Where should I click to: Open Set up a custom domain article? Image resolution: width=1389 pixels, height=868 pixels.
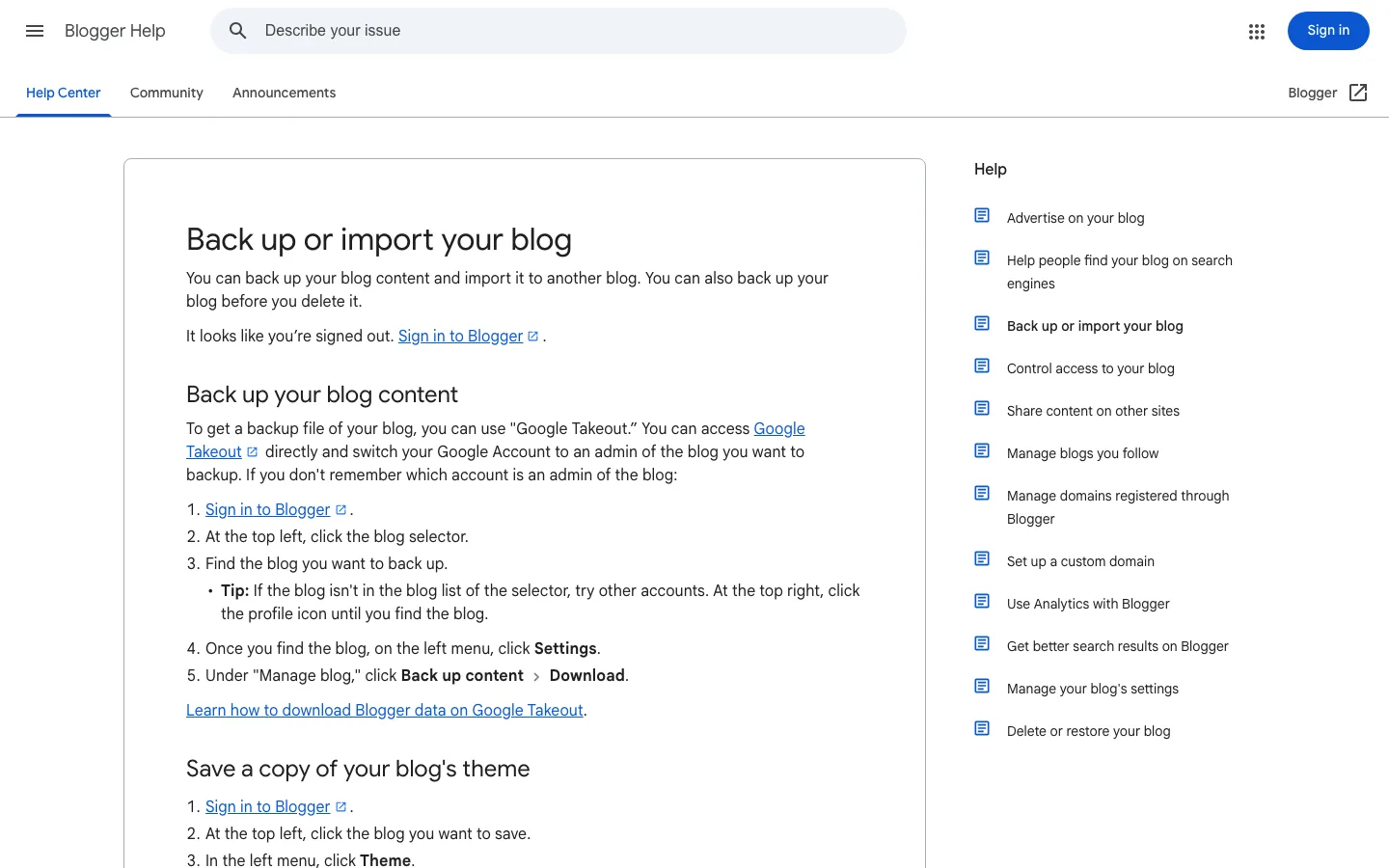[x=1080, y=561]
